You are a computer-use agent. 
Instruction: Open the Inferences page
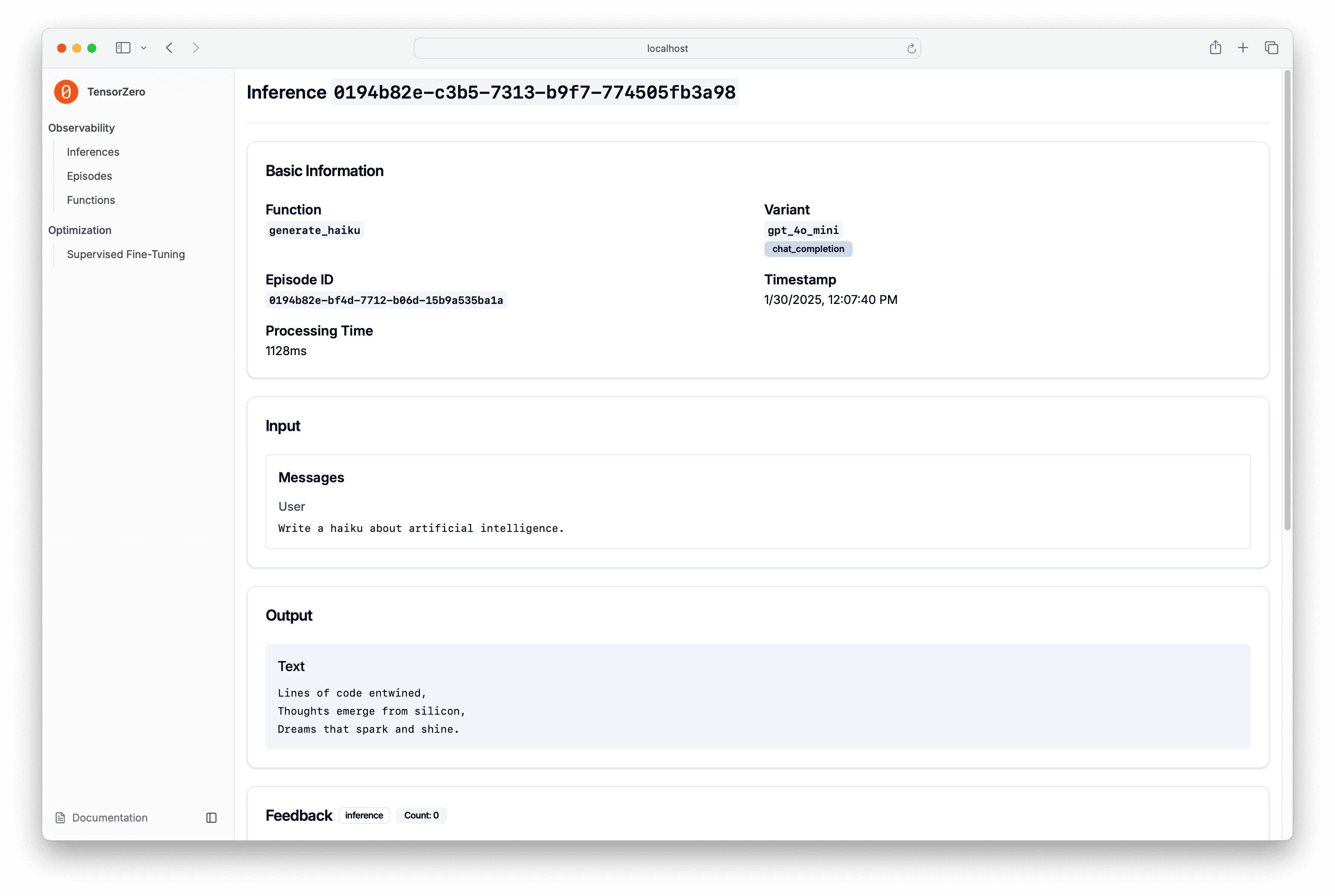(93, 152)
